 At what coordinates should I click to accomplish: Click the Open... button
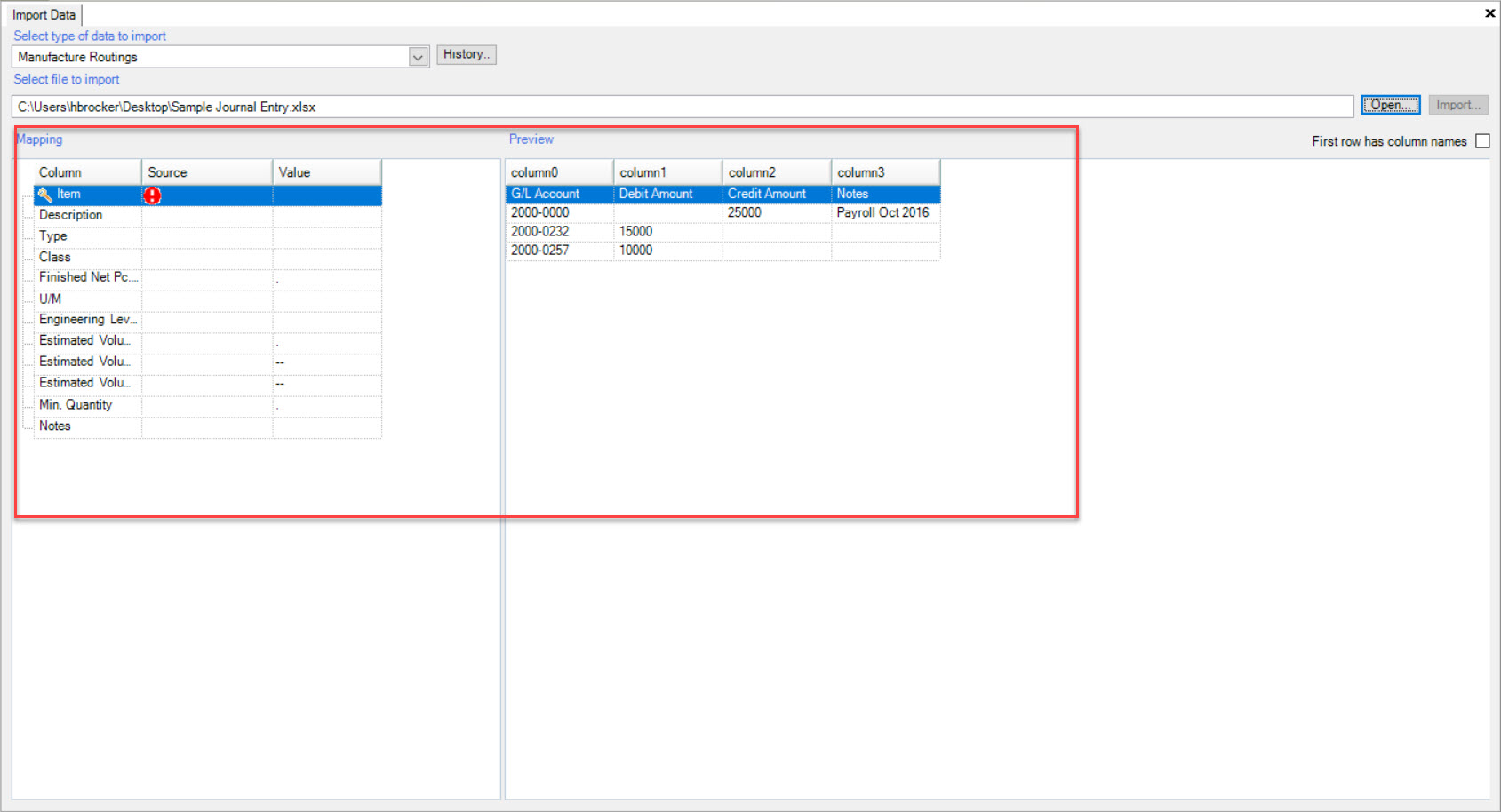(1390, 105)
